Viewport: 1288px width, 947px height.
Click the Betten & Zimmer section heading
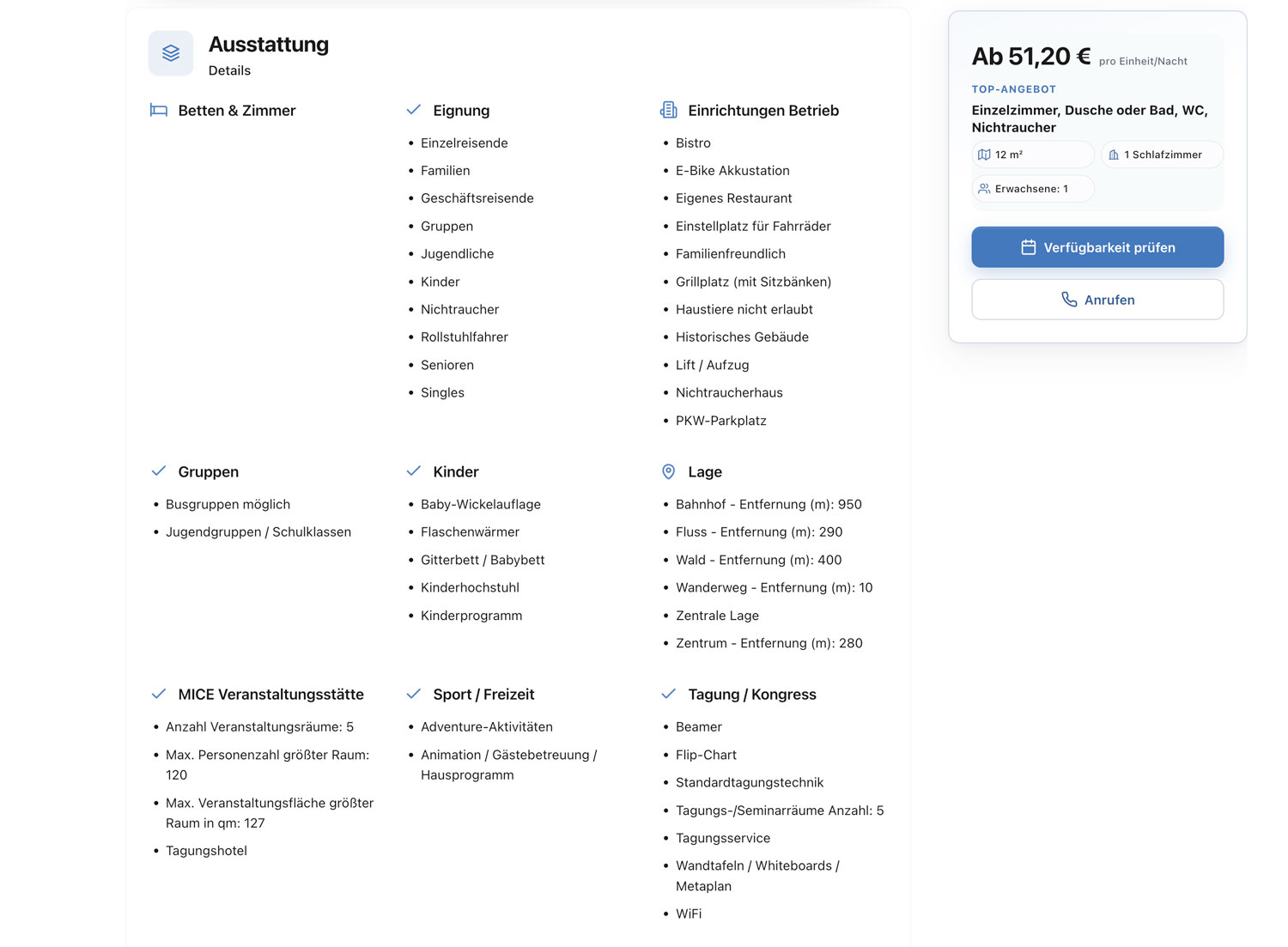237,110
